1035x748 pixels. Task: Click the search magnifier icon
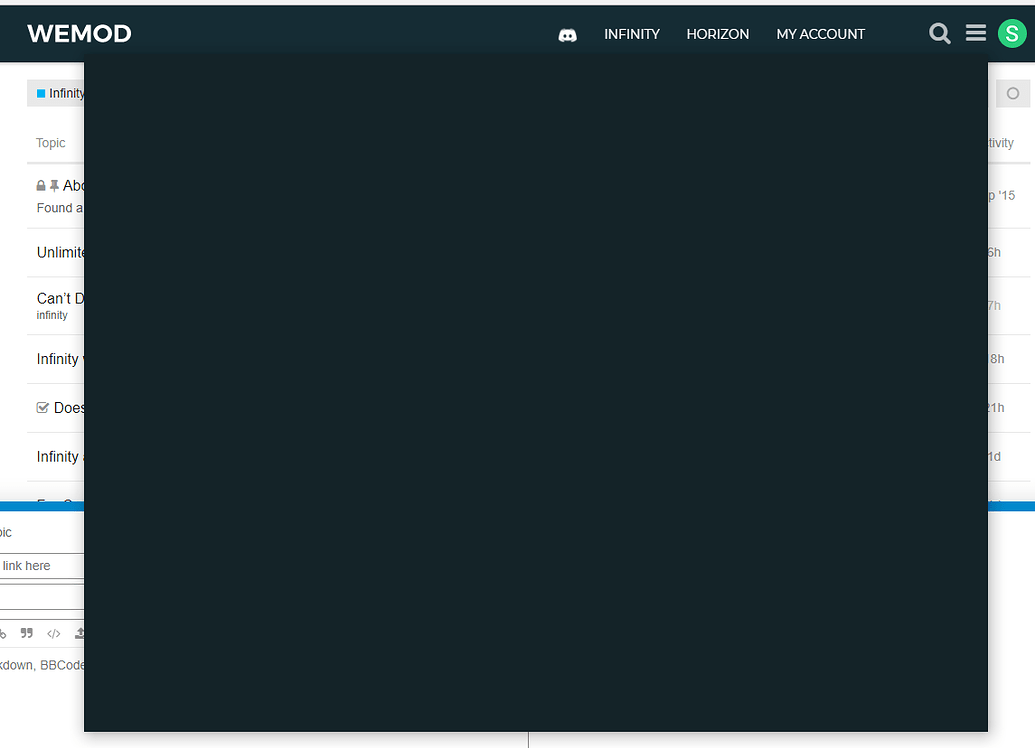pyautogui.click(x=939, y=34)
